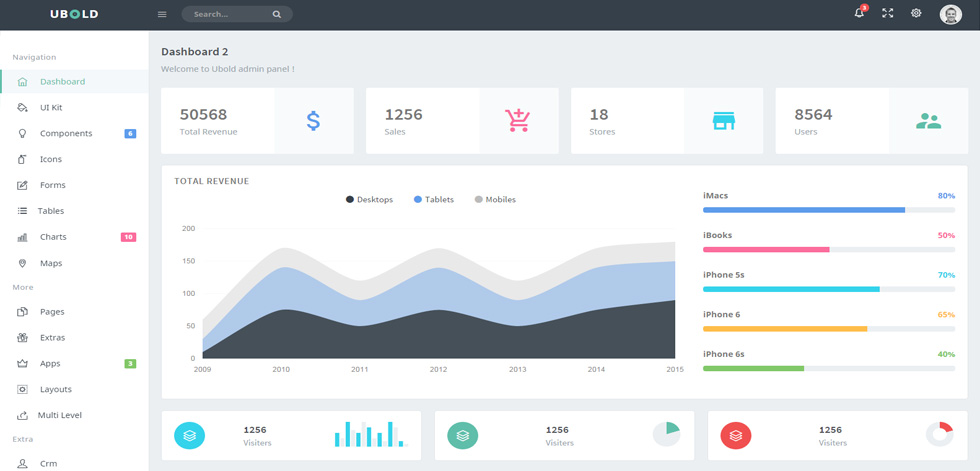Screen dimensions: 980x471
Task: Click the Layouts sidebar icon
Action: 22,390
